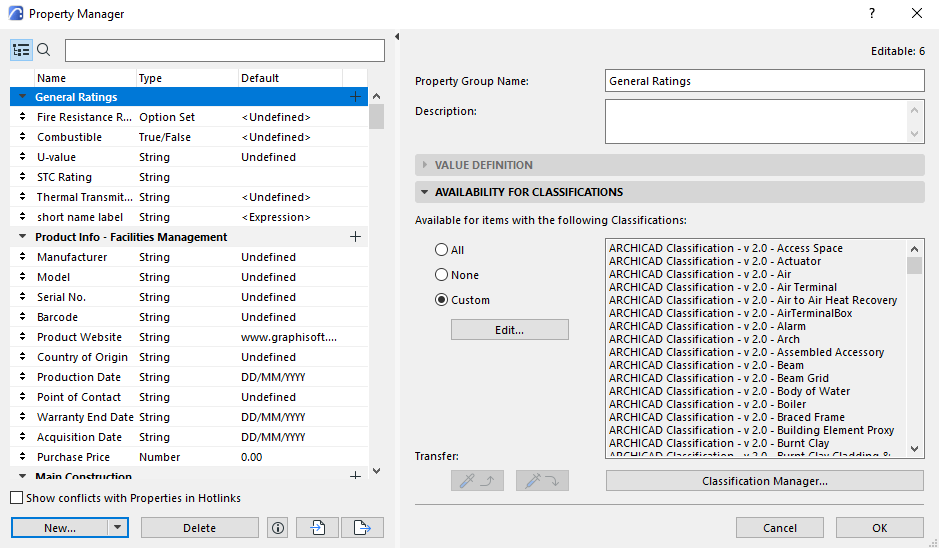This screenshot has width=939, height=548.
Task: Click the New... button
Action: tap(60, 528)
